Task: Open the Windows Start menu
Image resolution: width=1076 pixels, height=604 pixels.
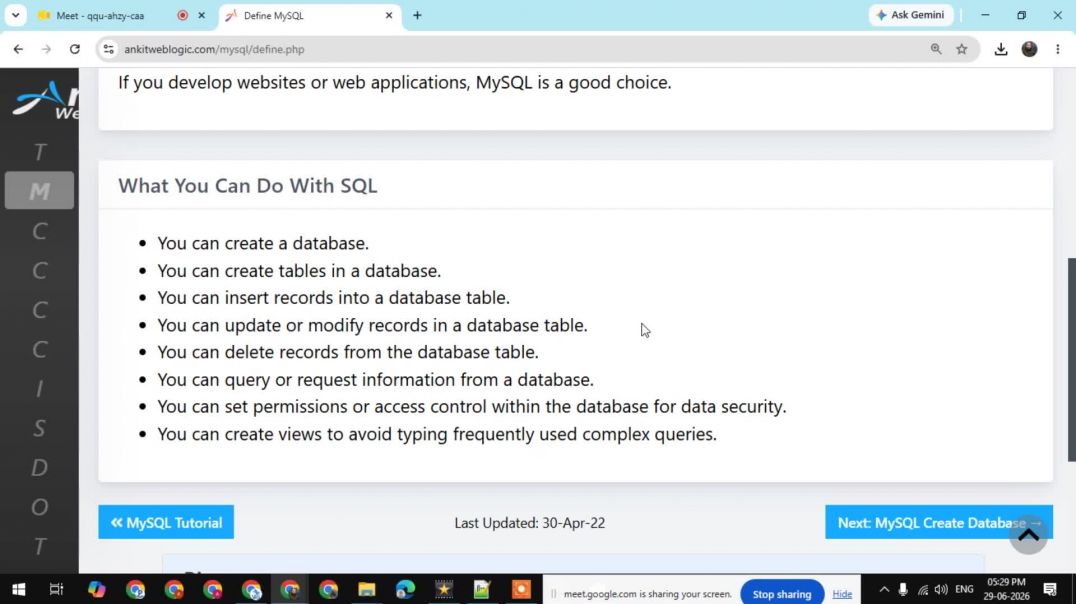Action: point(19,590)
